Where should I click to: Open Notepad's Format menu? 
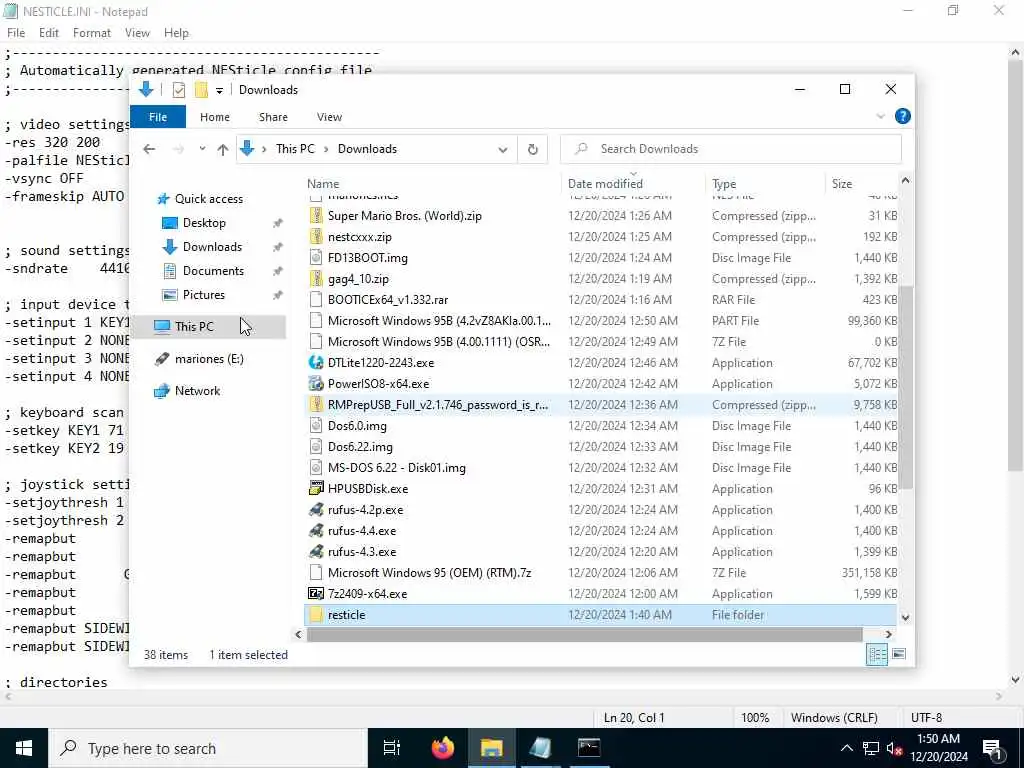pyautogui.click(x=91, y=33)
